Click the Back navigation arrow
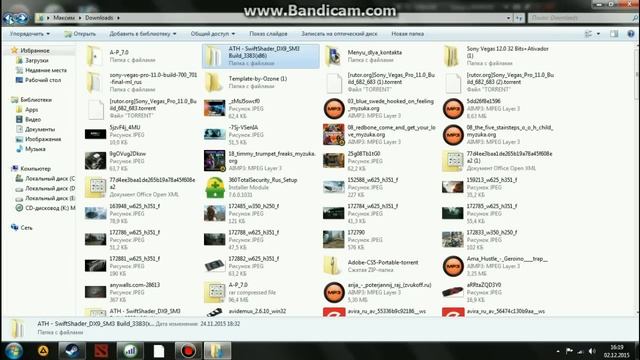 (9, 18)
